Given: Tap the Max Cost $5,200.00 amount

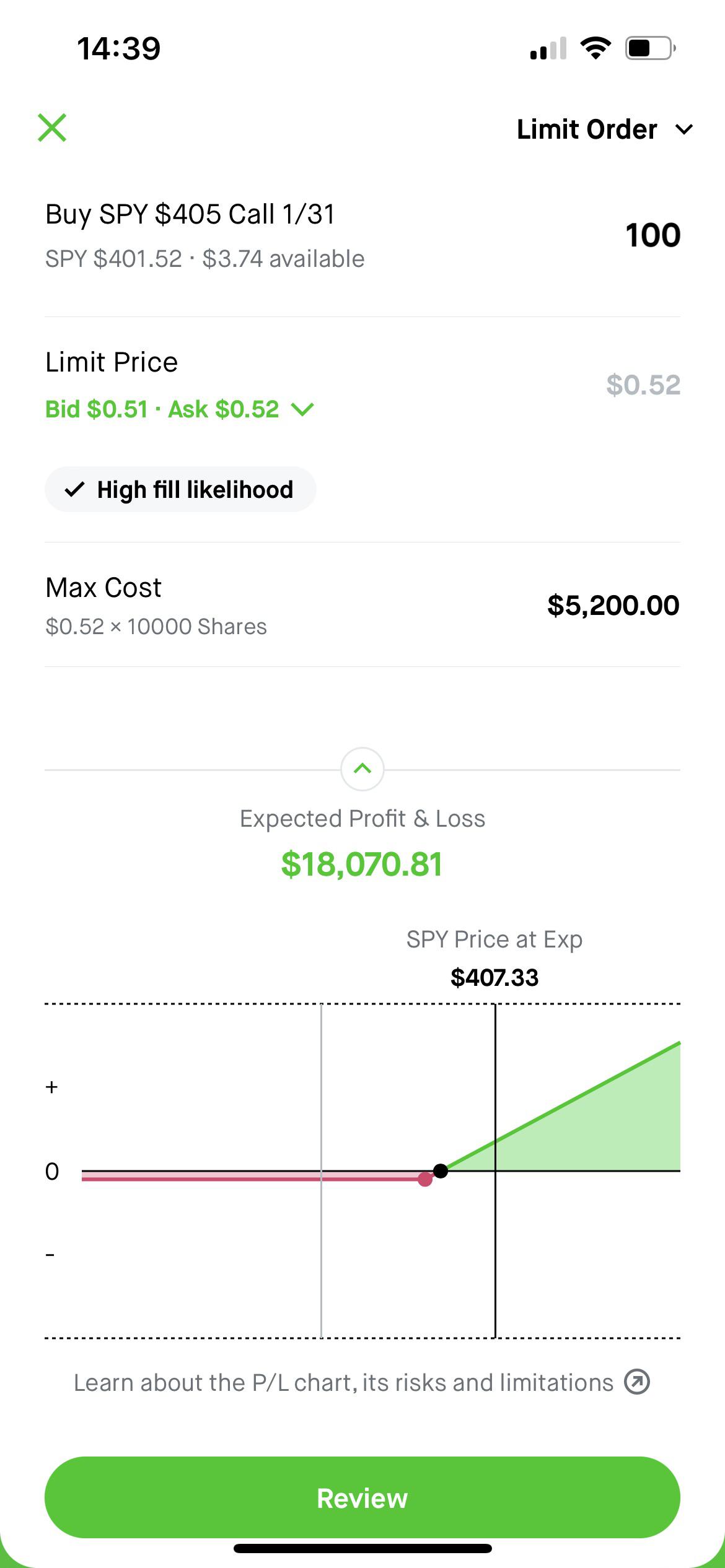Looking at the screenshot, I should (x=613, y=606).
